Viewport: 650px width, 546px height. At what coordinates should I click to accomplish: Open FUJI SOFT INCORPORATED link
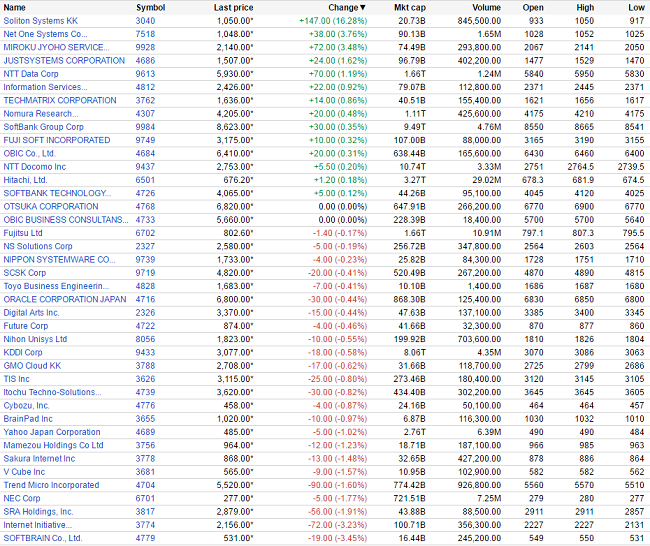[57, 140]
